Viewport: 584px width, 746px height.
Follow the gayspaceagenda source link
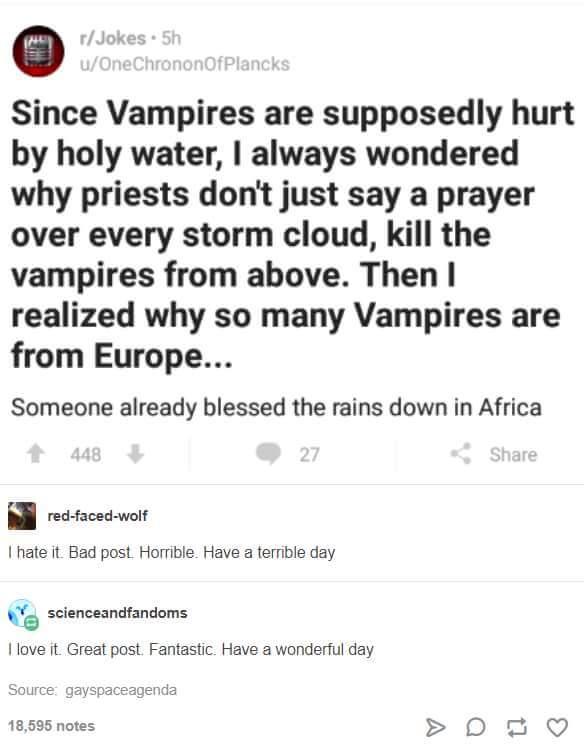pyautogui.click(x=121, y=690)
